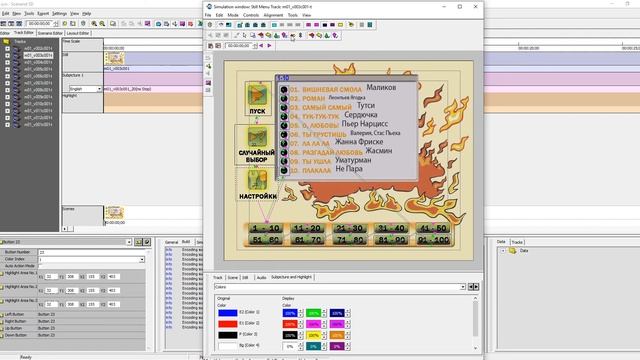The height and width of the screenshot is (360, 640).
Task: Open the Controls menu in the simulation window
Action: (x=251, y=15)
